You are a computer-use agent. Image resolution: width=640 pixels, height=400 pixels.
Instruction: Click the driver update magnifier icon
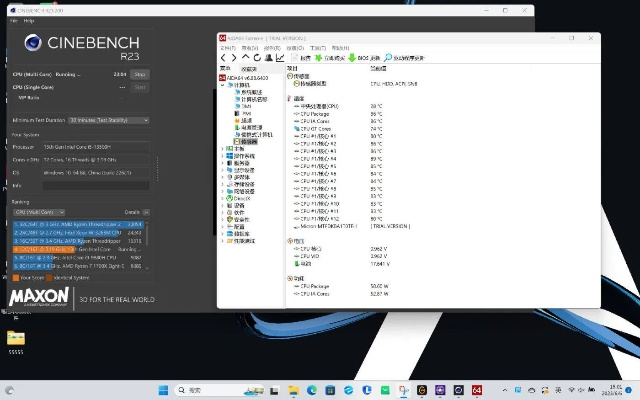coord(387,58)
